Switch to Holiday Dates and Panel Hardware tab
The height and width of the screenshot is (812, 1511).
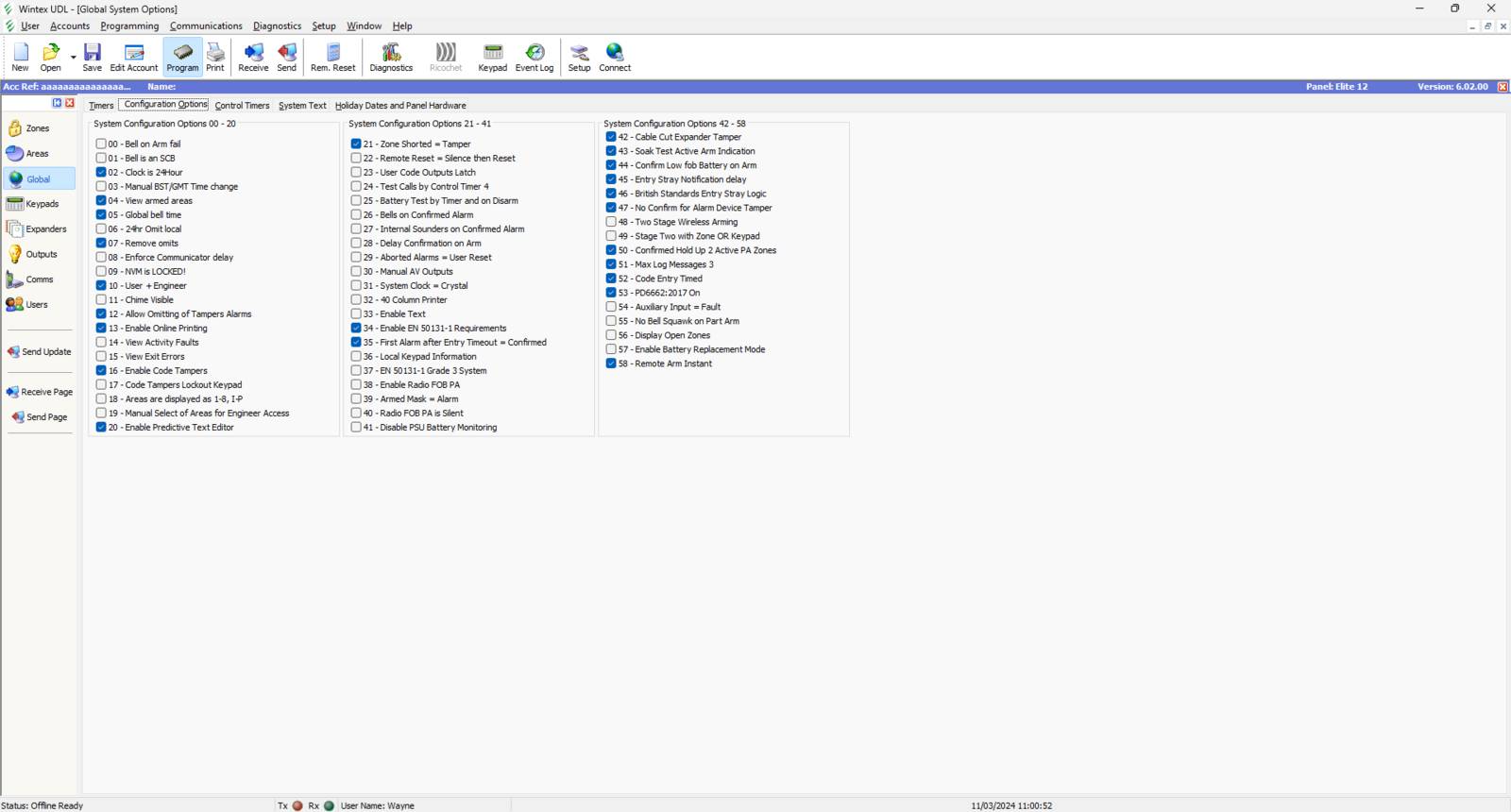click(400, 106)
